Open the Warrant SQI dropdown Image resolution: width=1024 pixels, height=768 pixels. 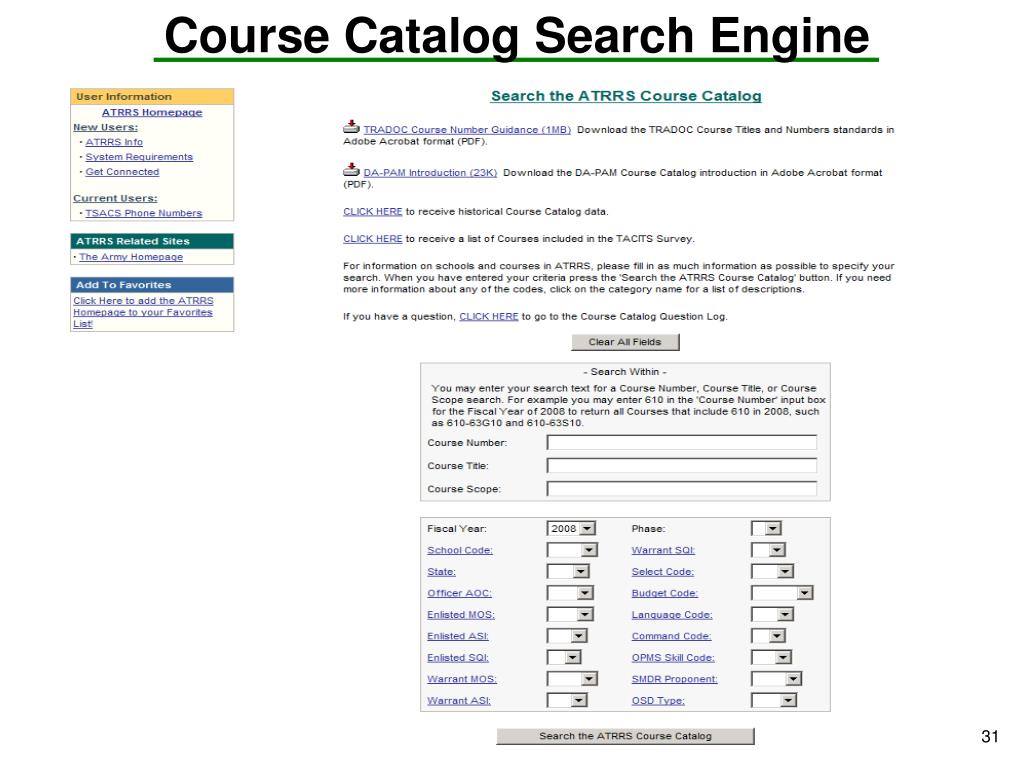point(768,551)
